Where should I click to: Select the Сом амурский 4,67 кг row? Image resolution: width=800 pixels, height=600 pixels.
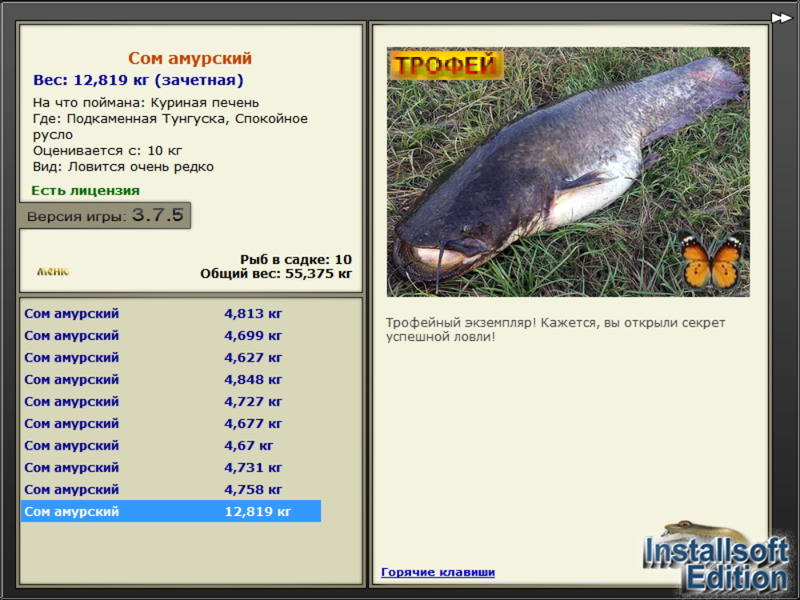pyautogui.click(x=171, y=445)
